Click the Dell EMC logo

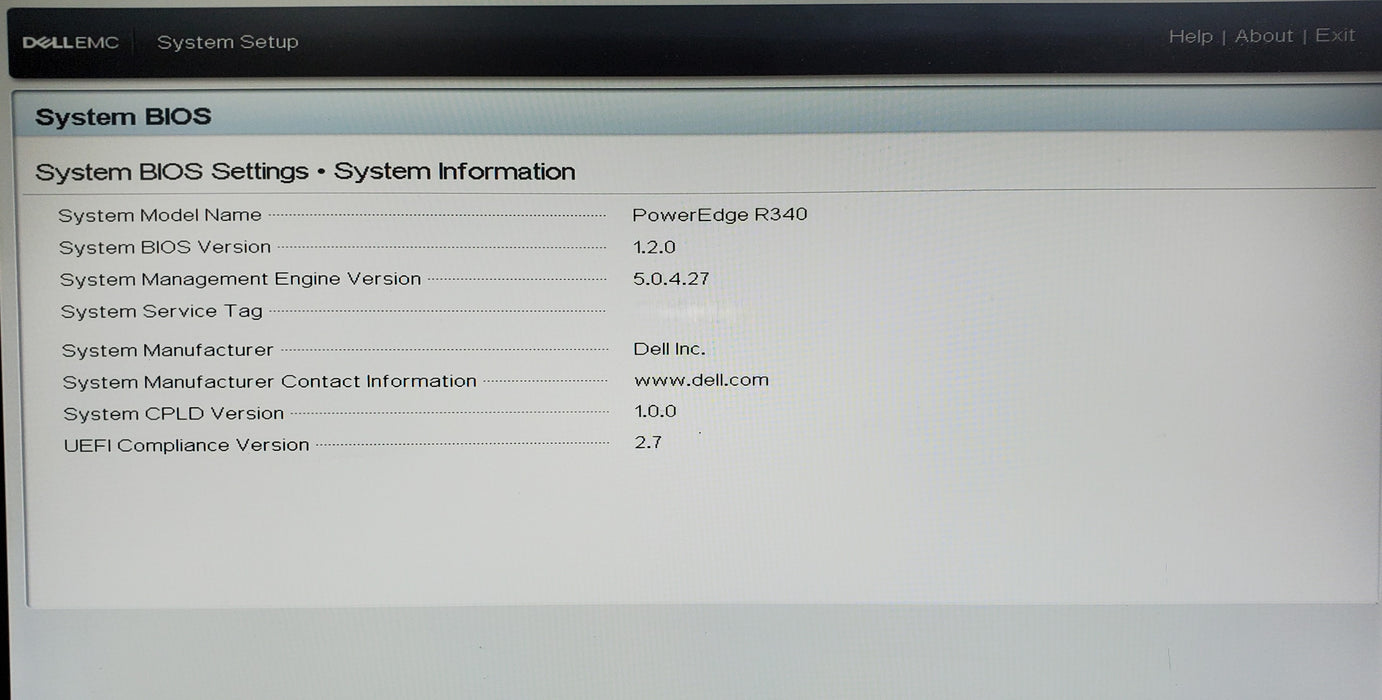point(70,42)
